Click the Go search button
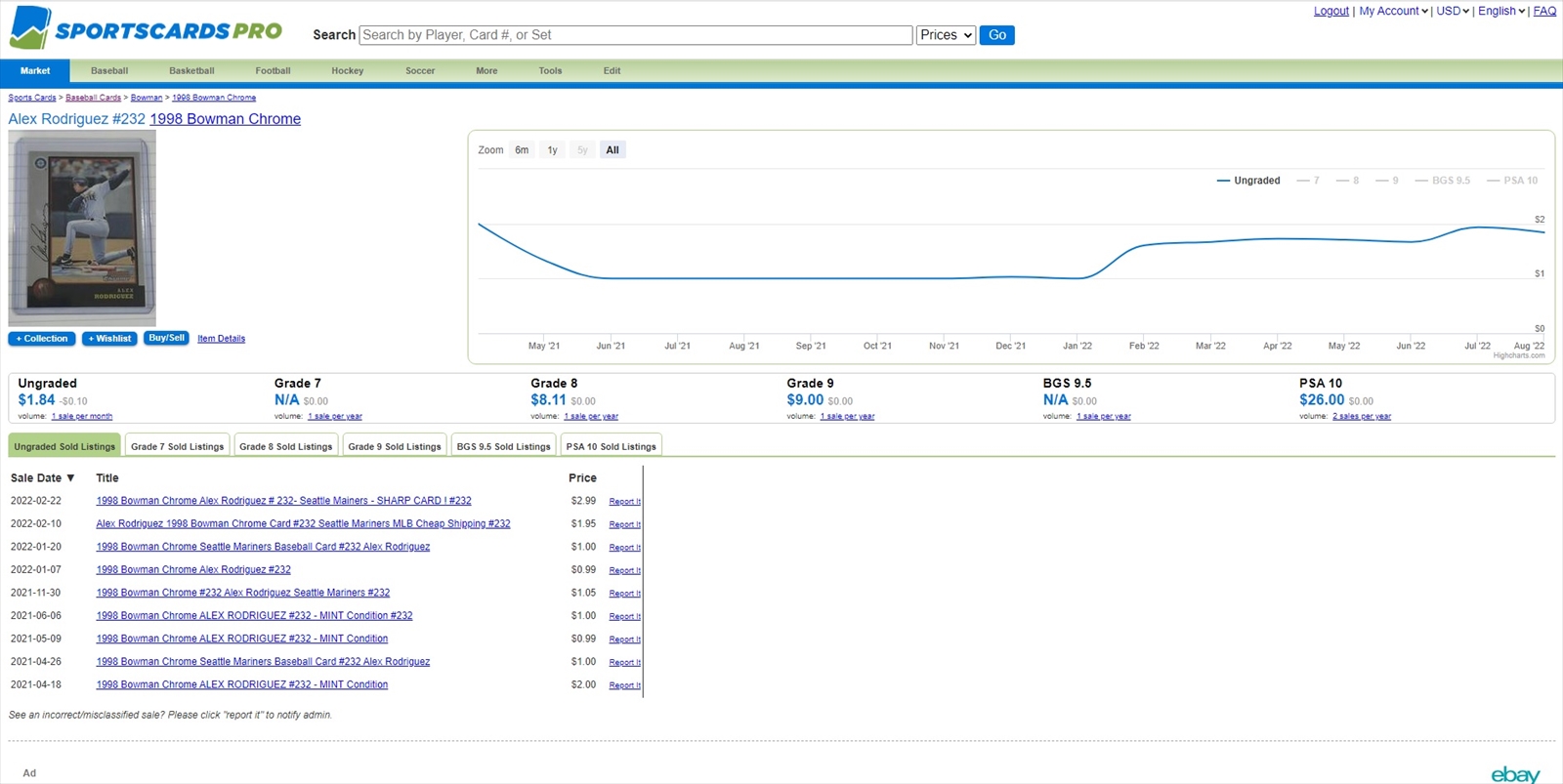 point(997,35)
